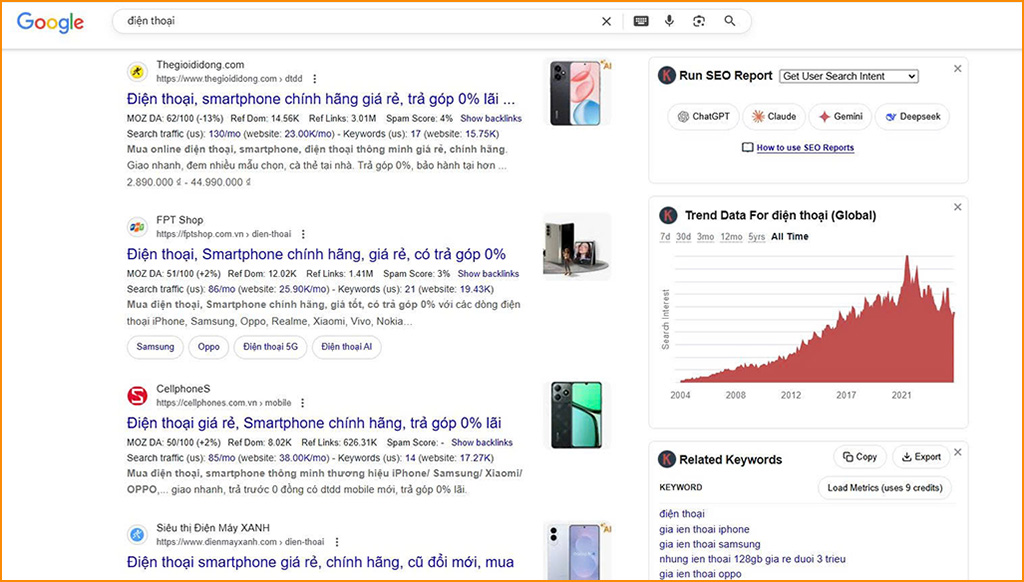Run SEO report with ChatGPT

703,116
